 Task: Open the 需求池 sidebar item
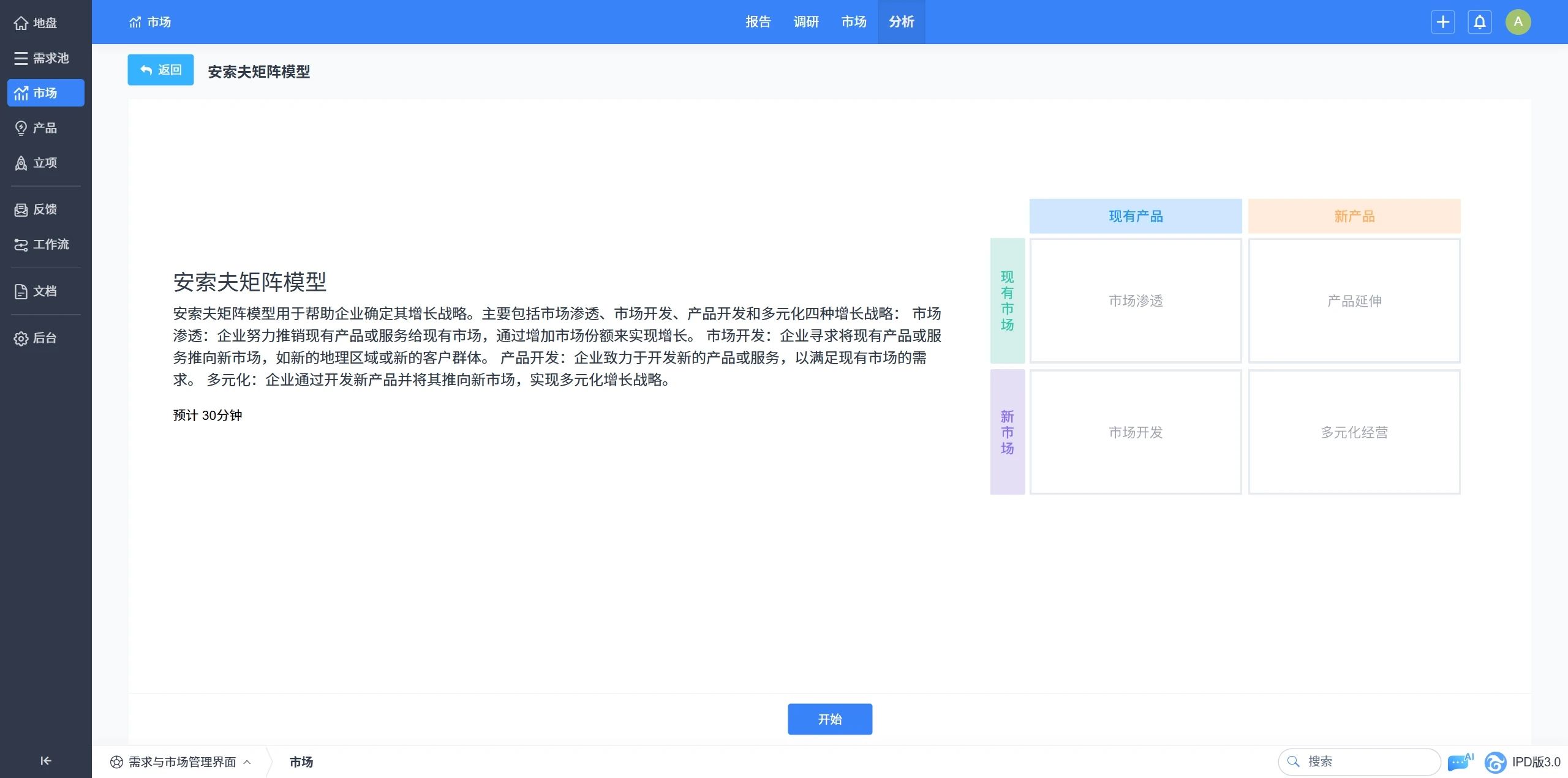point(42,58)
